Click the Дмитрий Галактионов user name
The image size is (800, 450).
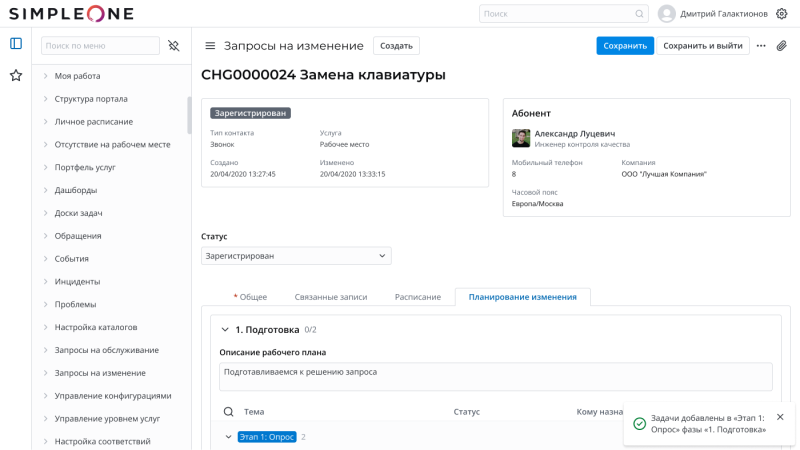pyautogui.click(x=723, y=14)
